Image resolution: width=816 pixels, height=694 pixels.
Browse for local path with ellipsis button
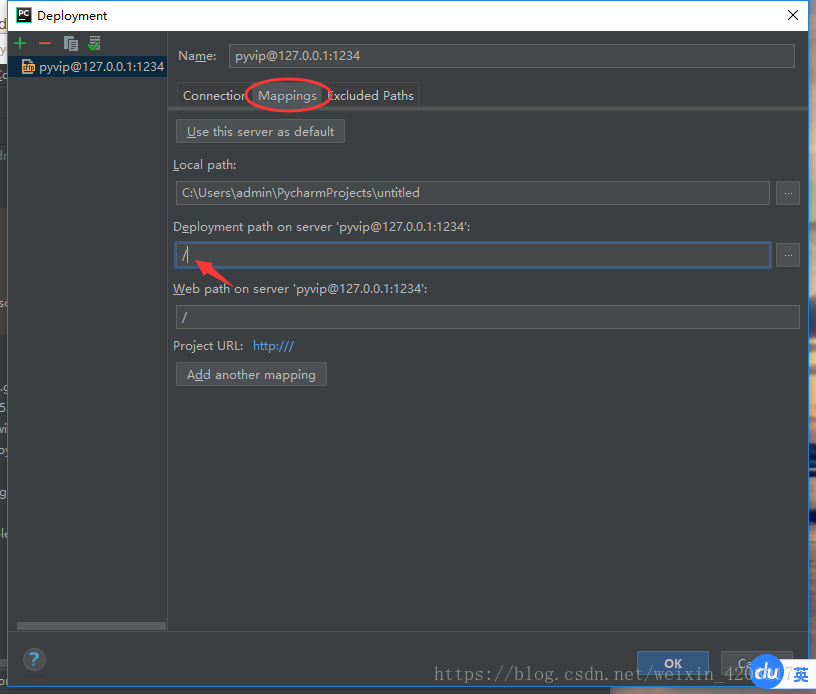(x=788, y=193)
